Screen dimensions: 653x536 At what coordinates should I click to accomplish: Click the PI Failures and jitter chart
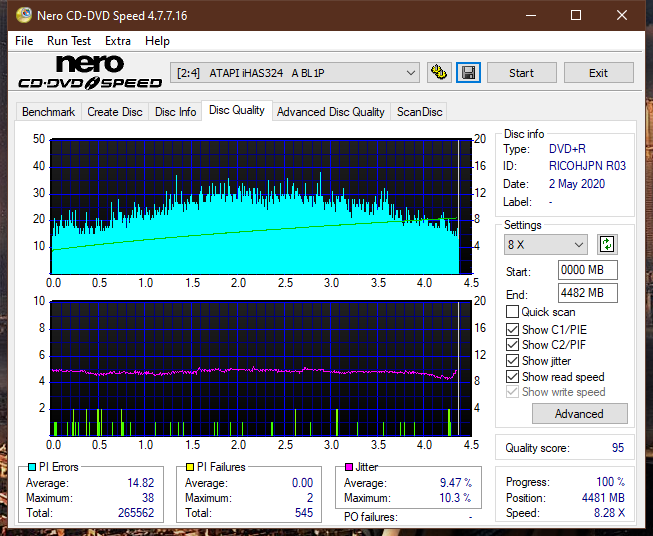click(x=261, y=368)
